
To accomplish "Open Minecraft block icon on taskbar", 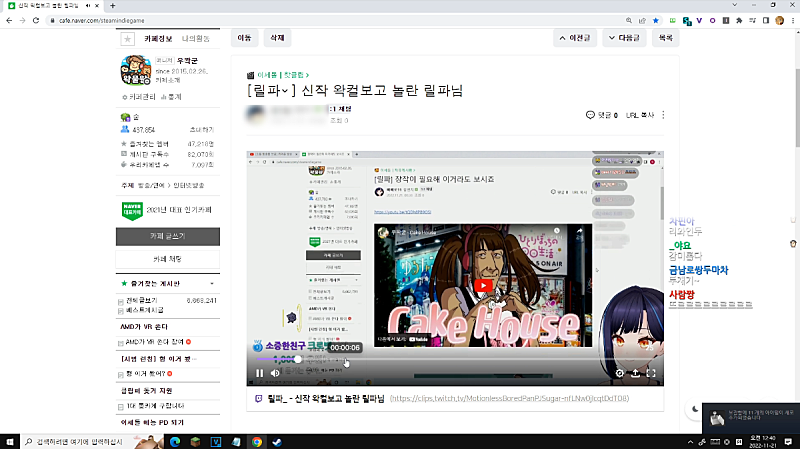I will [195, 442].
